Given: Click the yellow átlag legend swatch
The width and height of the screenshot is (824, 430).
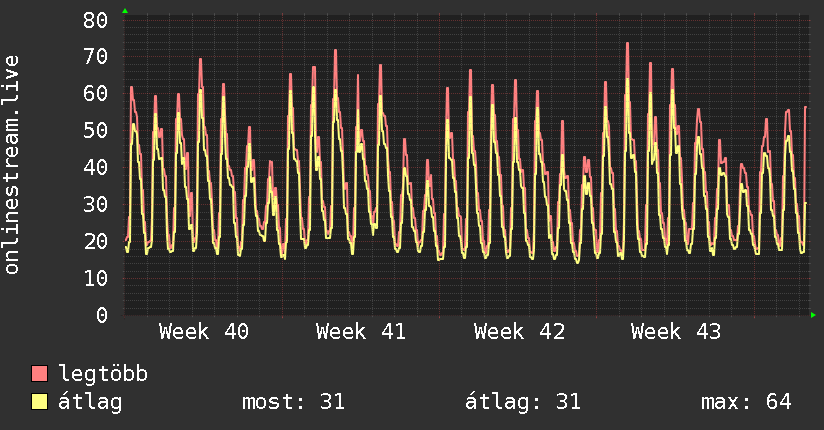Looking at the screenshot, I should [x=39, y=402].
